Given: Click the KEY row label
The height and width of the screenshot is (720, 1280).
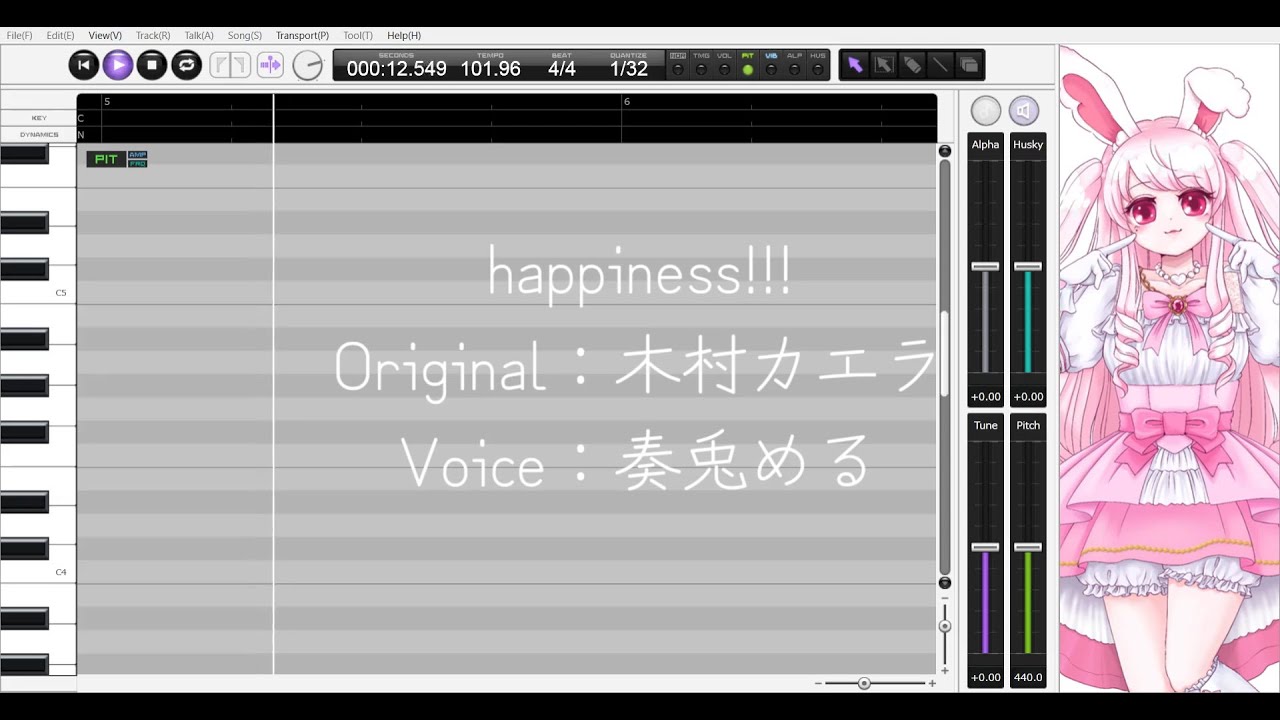Looking at the screenshot, I should pos(39,118).
